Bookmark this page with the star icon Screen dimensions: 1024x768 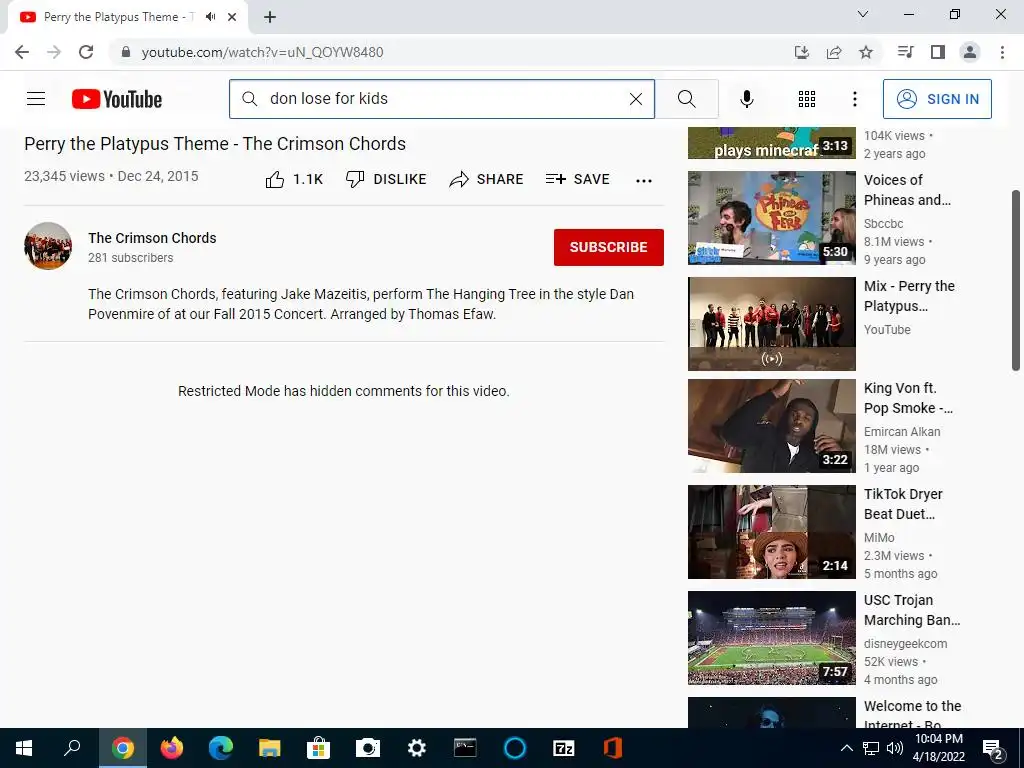866,52
